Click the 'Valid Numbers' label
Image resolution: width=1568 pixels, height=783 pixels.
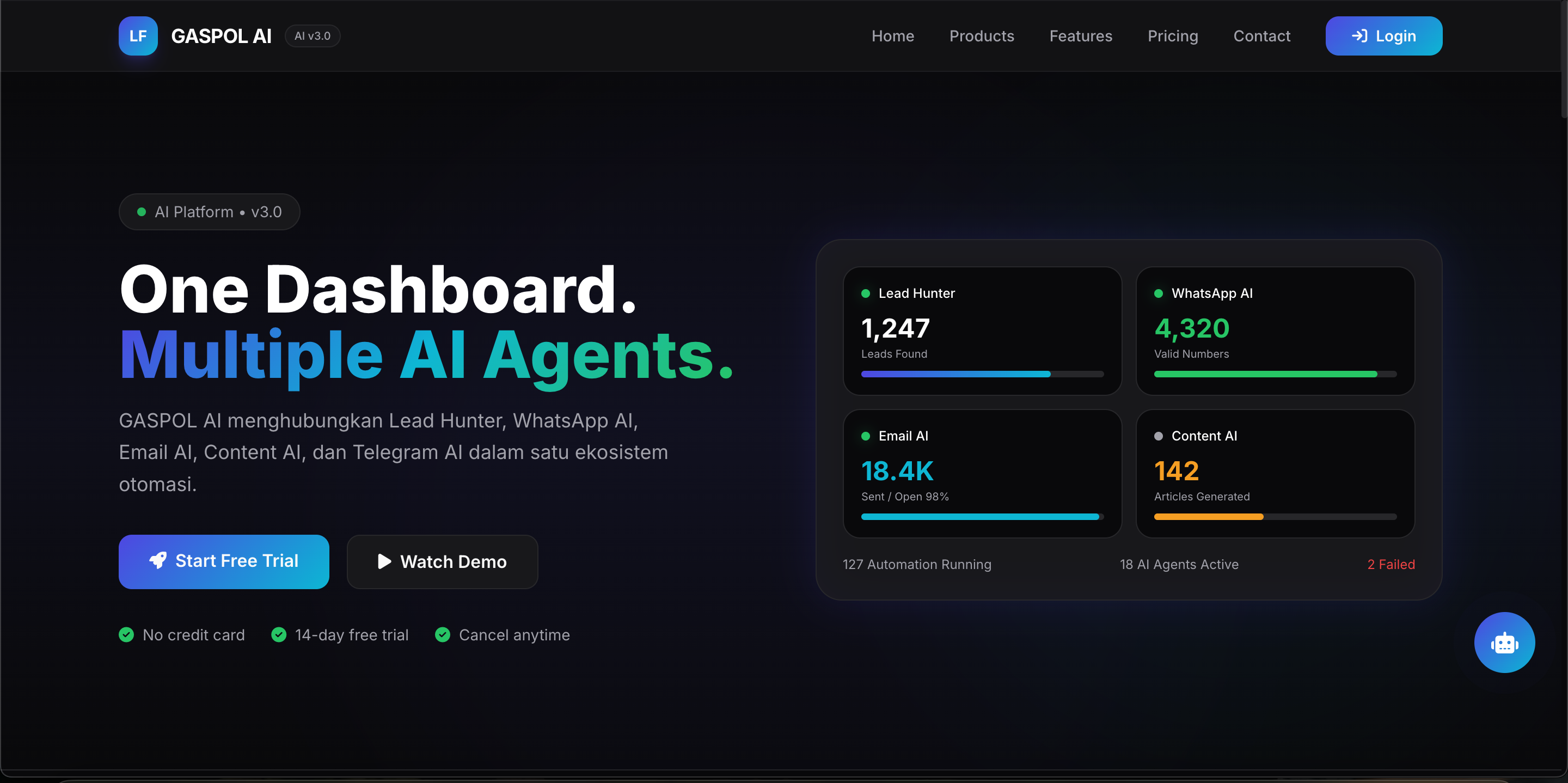1191,354
